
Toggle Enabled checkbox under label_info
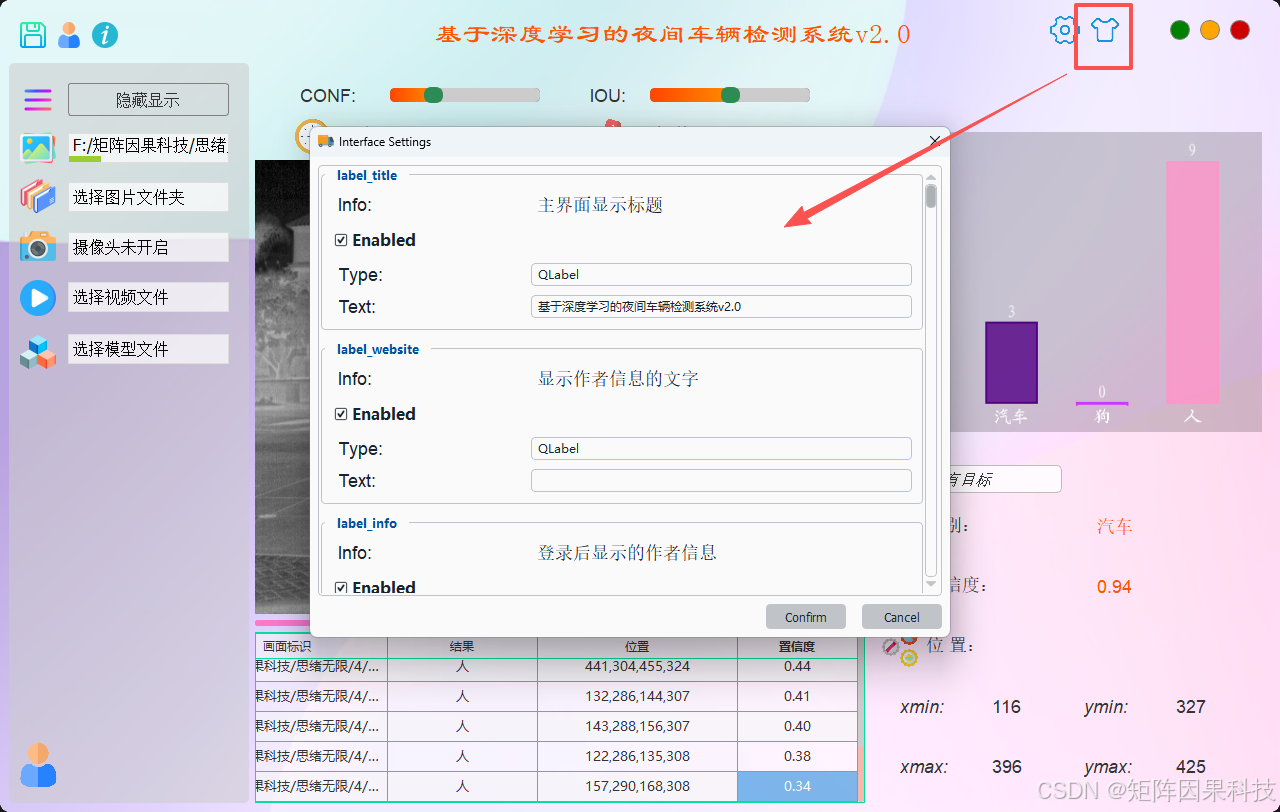(x=341, y=588)
